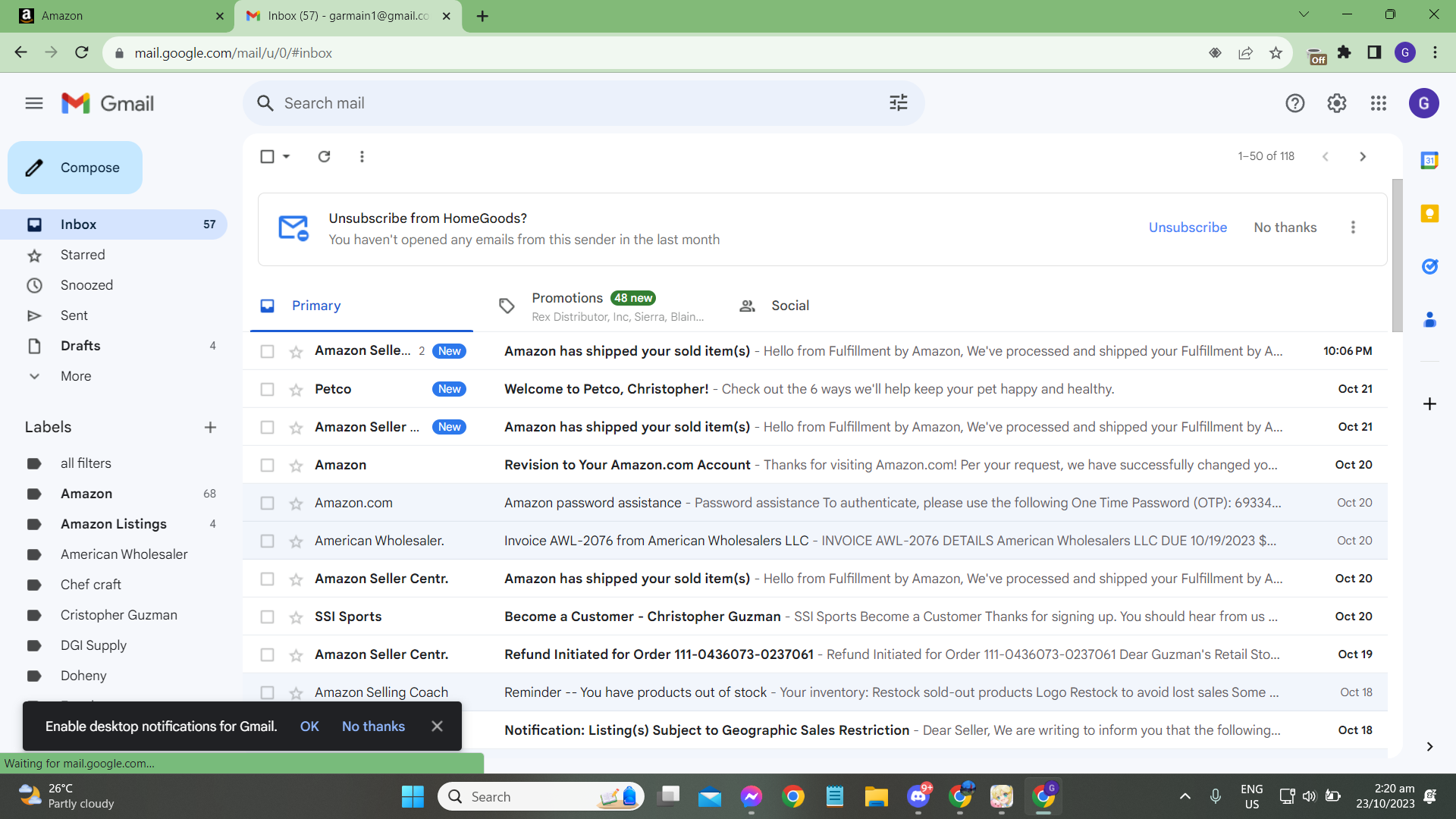Open Chrome tab search dropdown
The height and width of the screenshot is (819, 1456).
pos(1304,14)
